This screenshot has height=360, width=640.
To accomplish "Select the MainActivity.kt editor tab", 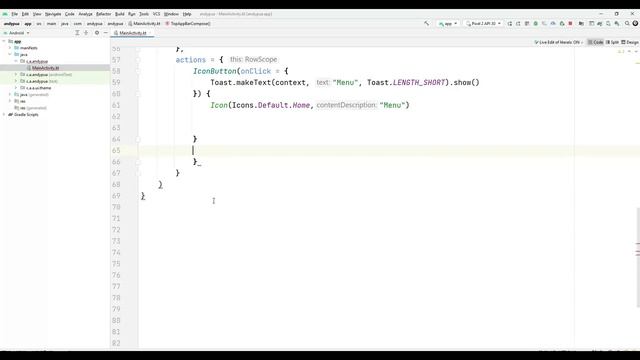I will pyautogui.click(x=132, y=33).
